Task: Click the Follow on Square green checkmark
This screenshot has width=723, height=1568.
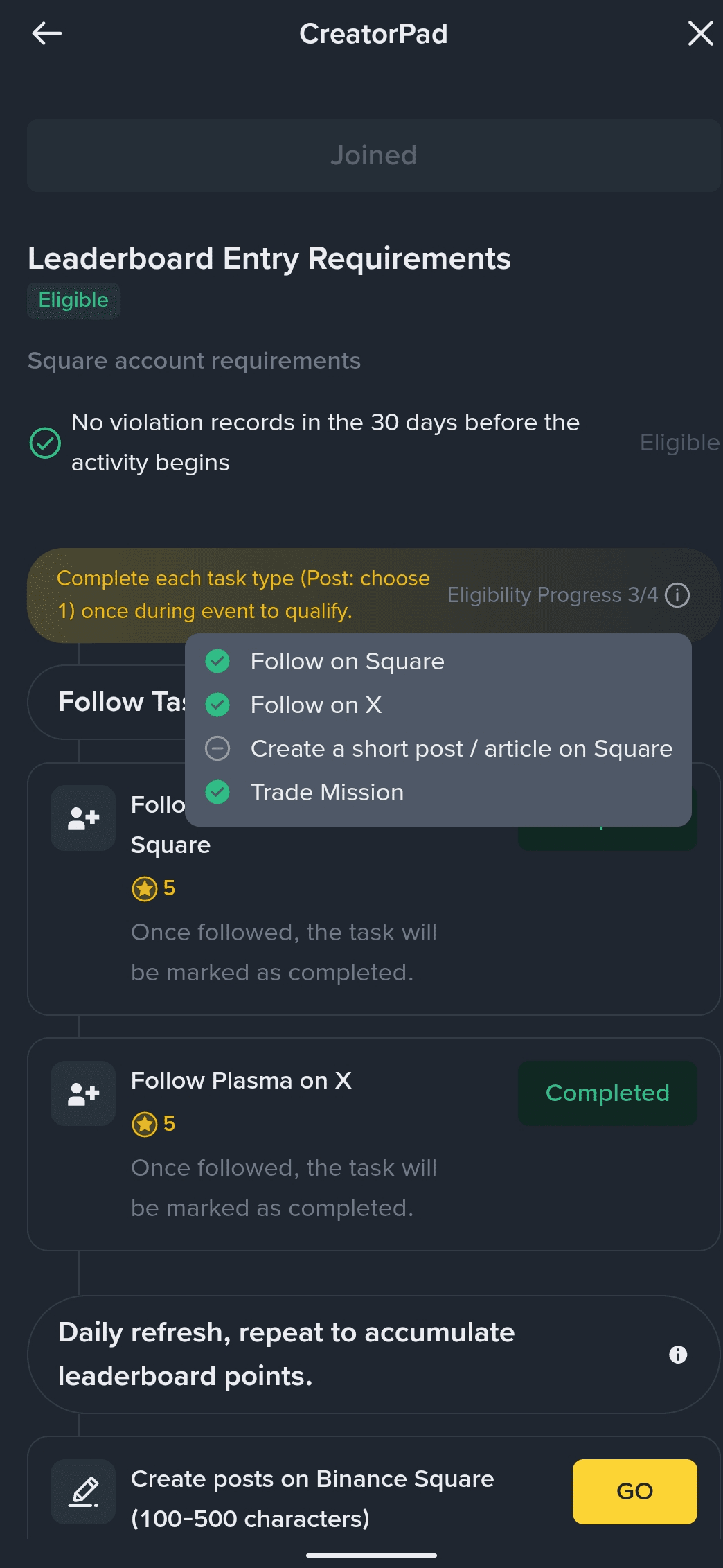Action: tap(217, 662)
